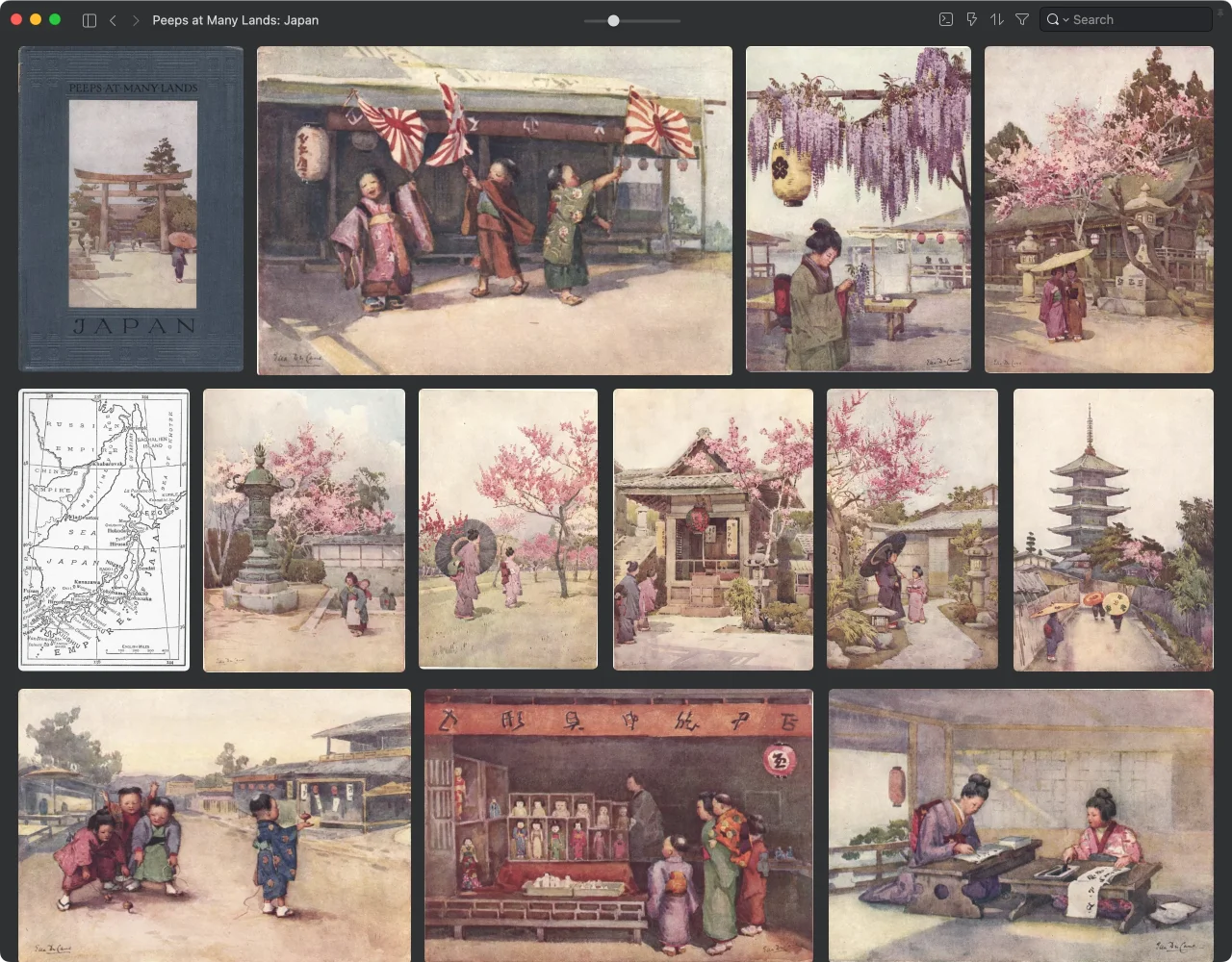Open the stone lantern with cherry blossoms painting
Viewport: 1232px width, 962px height.
(304, 530)
